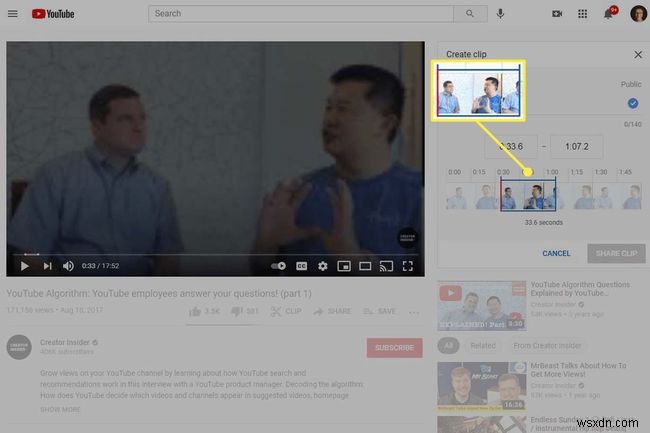Like the video
The image size is (650, 433).
click(204, 311)
